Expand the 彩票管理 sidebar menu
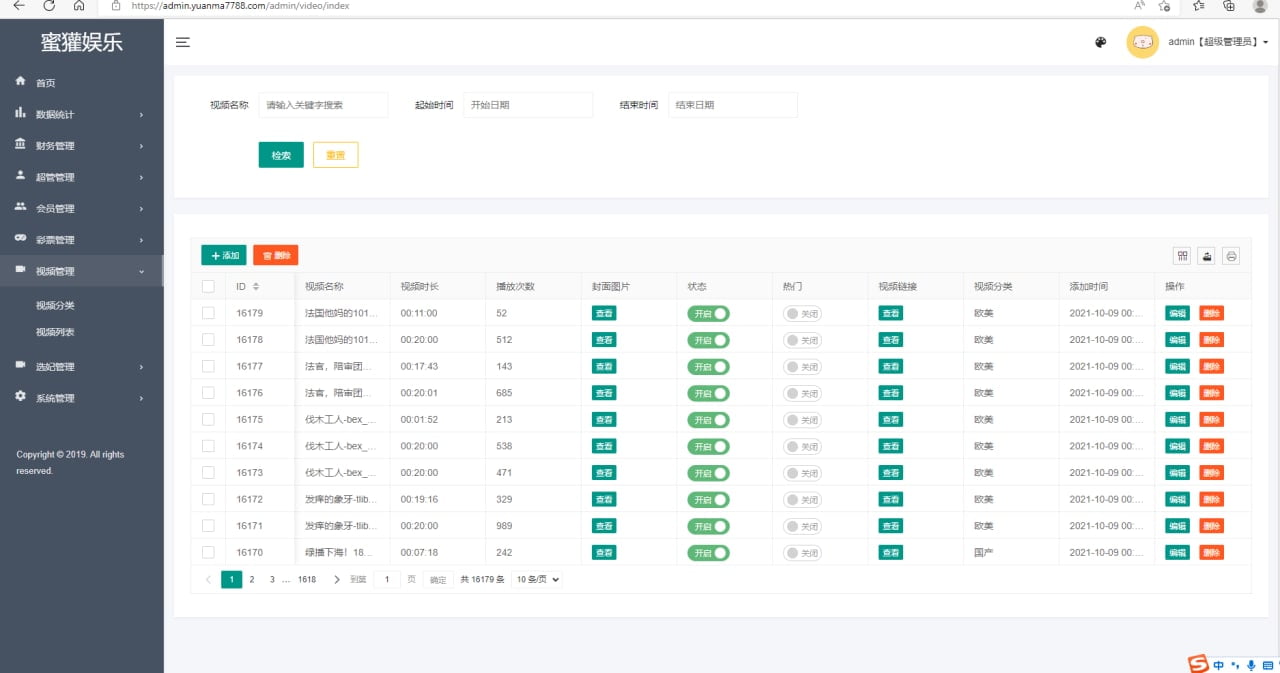 click(x=82, y=240)
